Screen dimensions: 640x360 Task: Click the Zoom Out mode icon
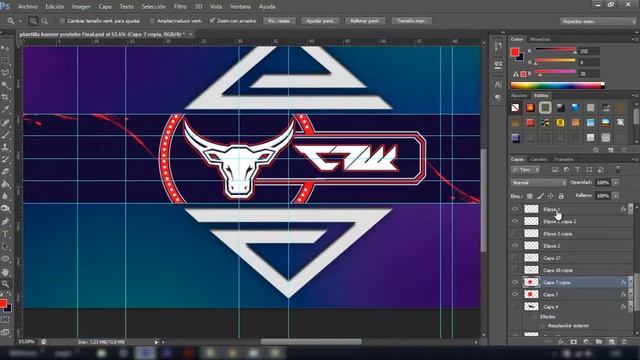pos(44,21)
